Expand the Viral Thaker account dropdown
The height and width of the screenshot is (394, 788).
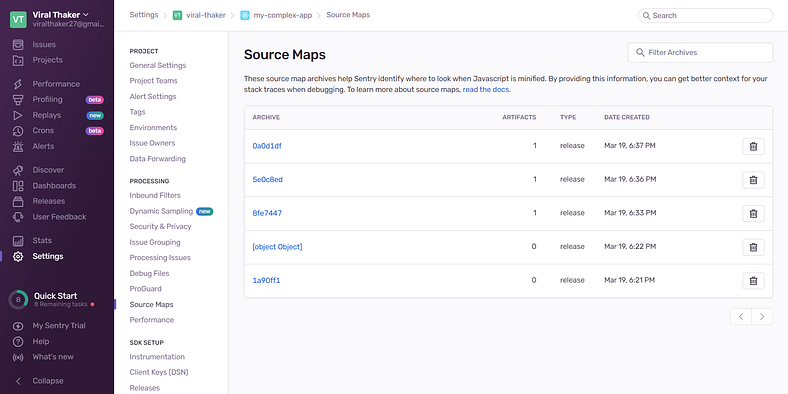60,15
